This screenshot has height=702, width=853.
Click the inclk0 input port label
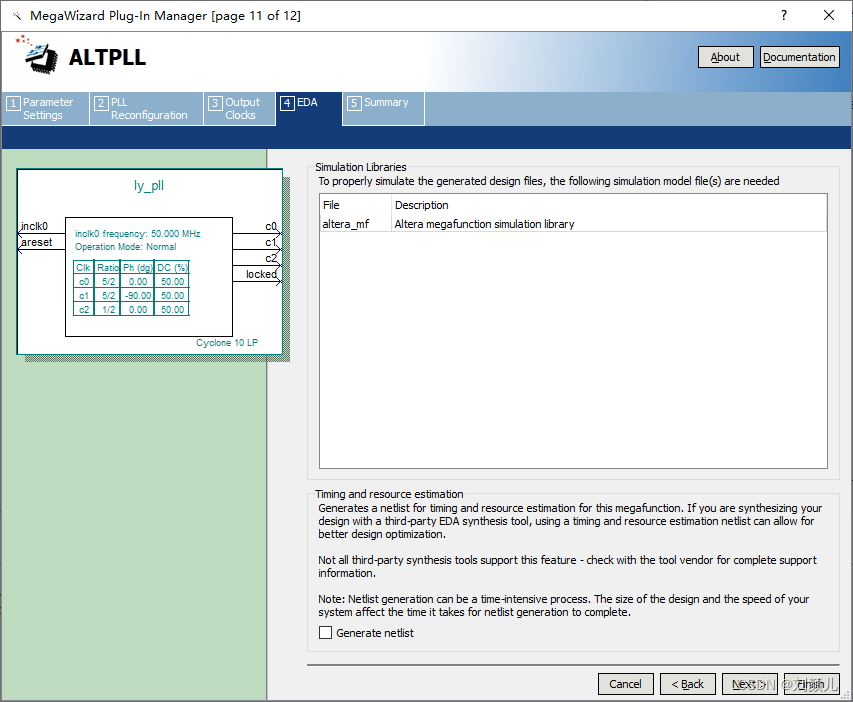click(34, 226)
